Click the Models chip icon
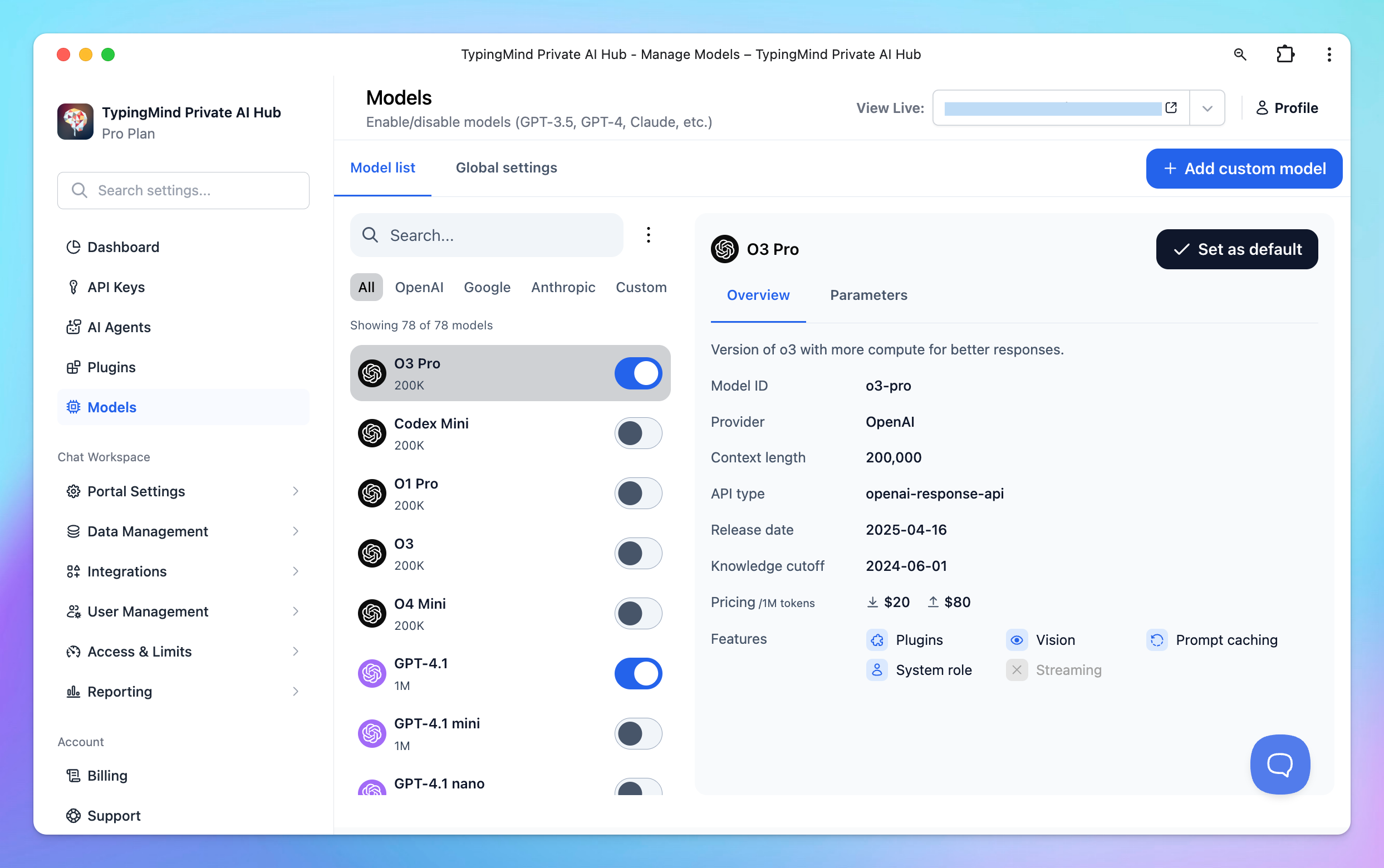This screenshot has height=868, width=1384. tap(73, 407)
